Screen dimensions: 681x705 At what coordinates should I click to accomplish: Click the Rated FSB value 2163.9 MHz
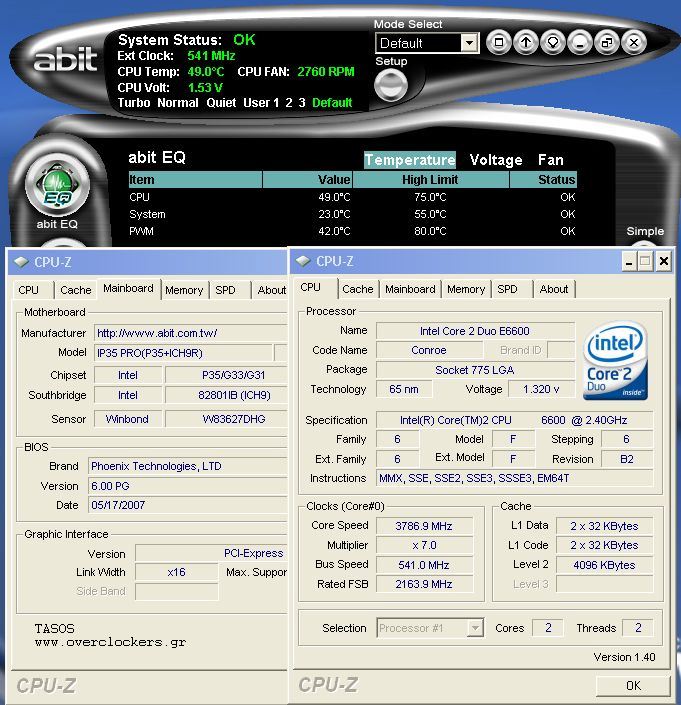pos(424,584)
